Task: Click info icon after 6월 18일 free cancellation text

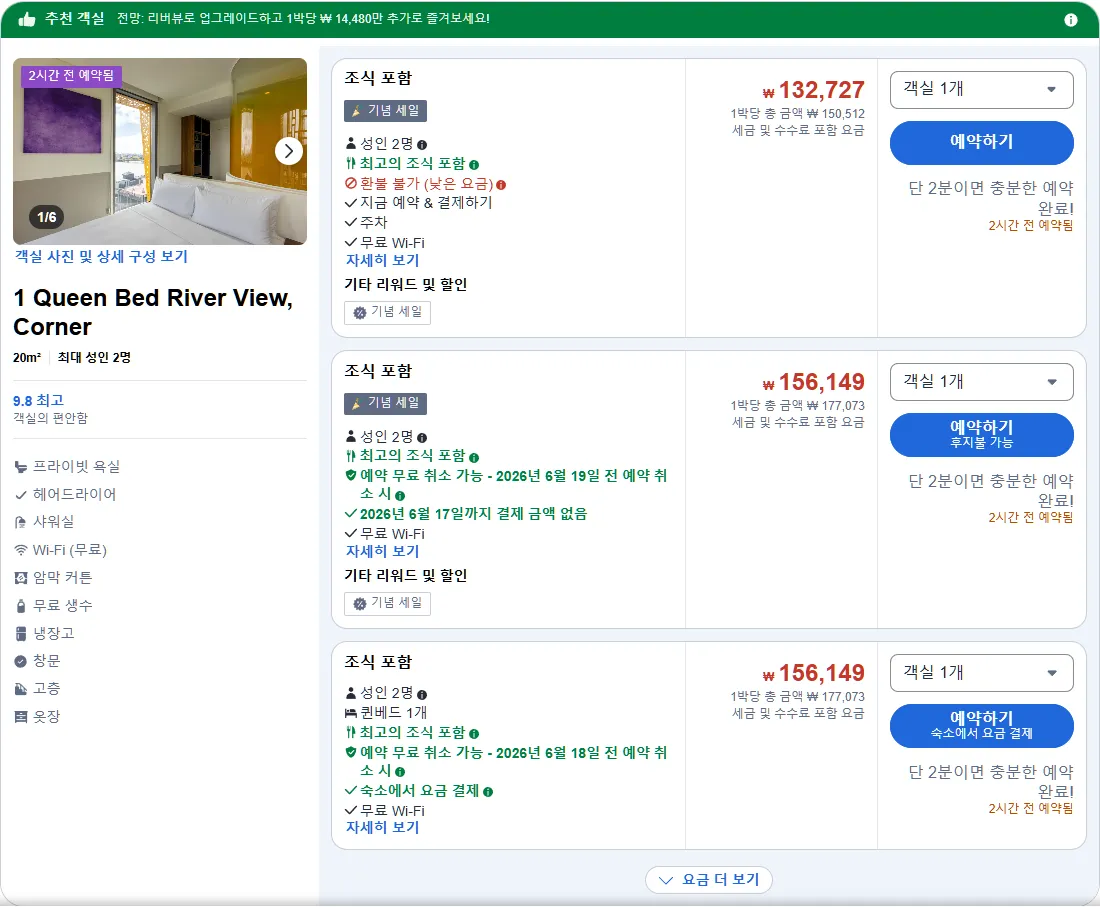Action: (x=400, y=772)
